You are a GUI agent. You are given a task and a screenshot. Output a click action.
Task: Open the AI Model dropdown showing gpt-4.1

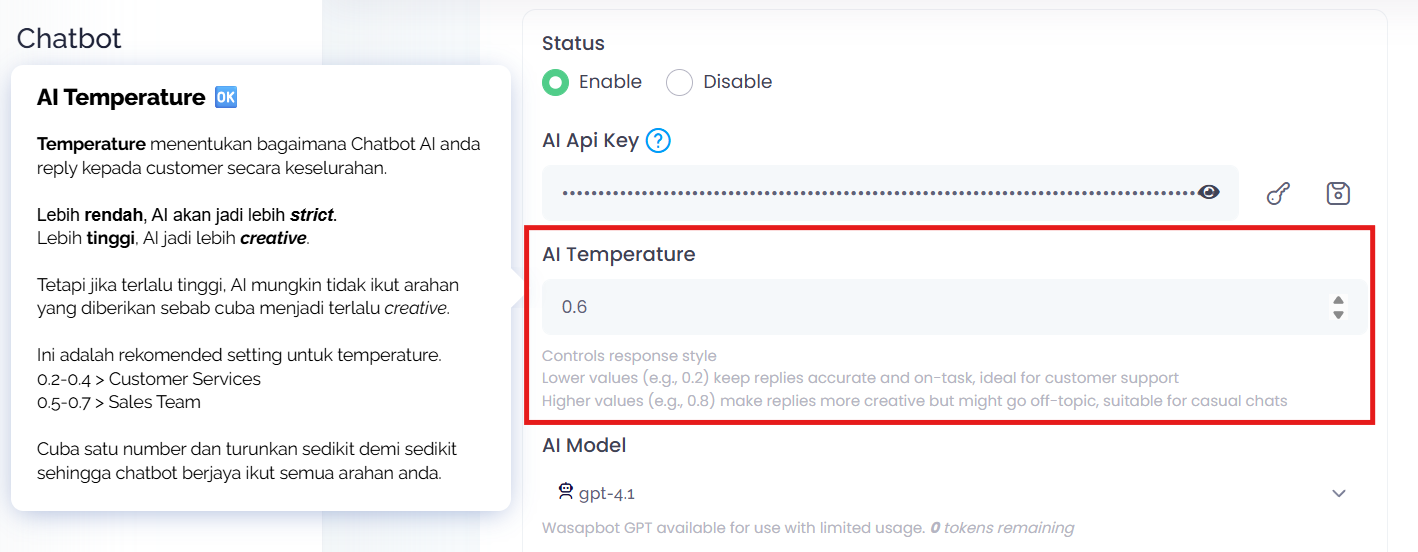pyautogui.click(x=954, y=493)
